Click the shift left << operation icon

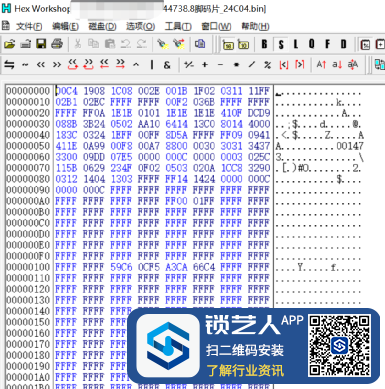pos(41,64)
